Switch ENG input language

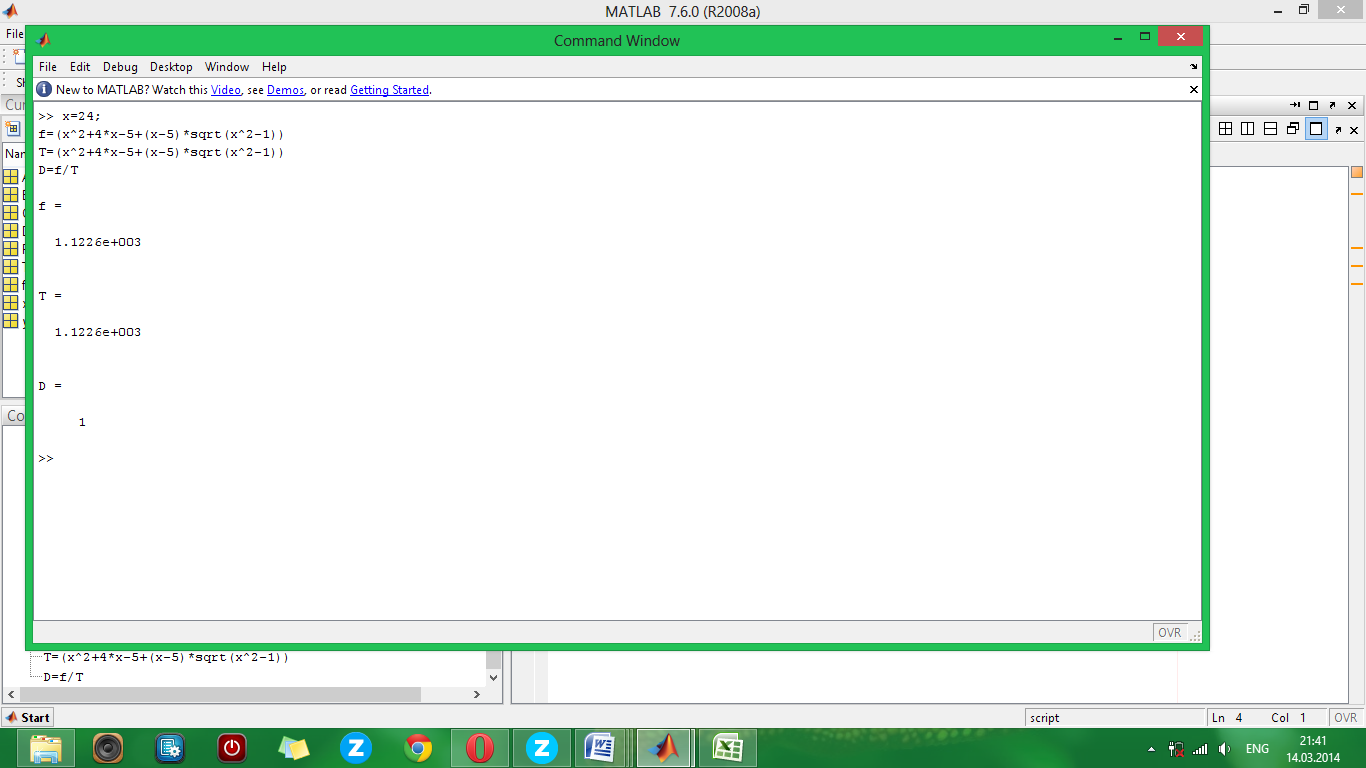(1257, 748)
